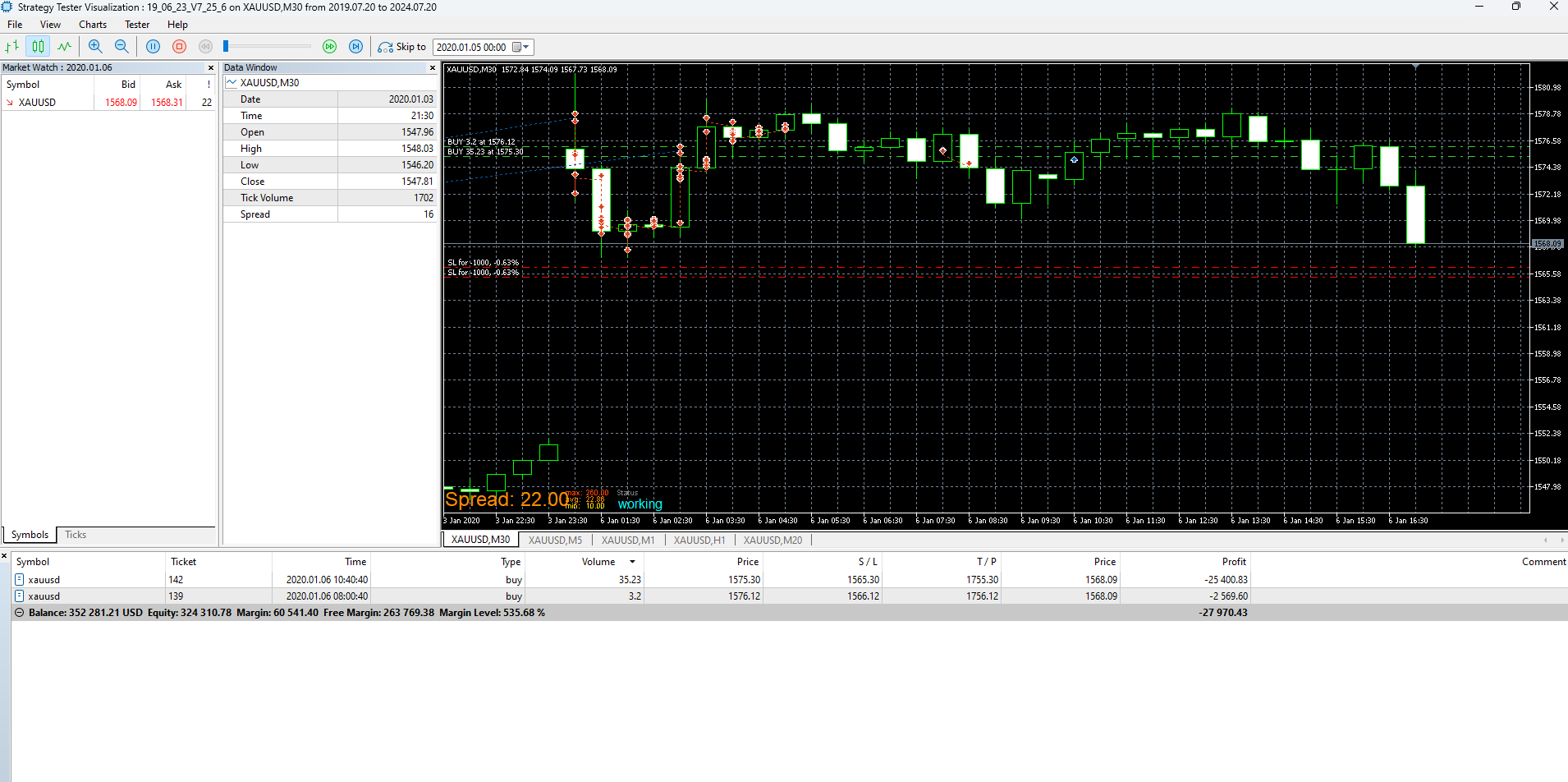
Task: Select the Spread row in Data Window
Action: click(x=331, y=214)
